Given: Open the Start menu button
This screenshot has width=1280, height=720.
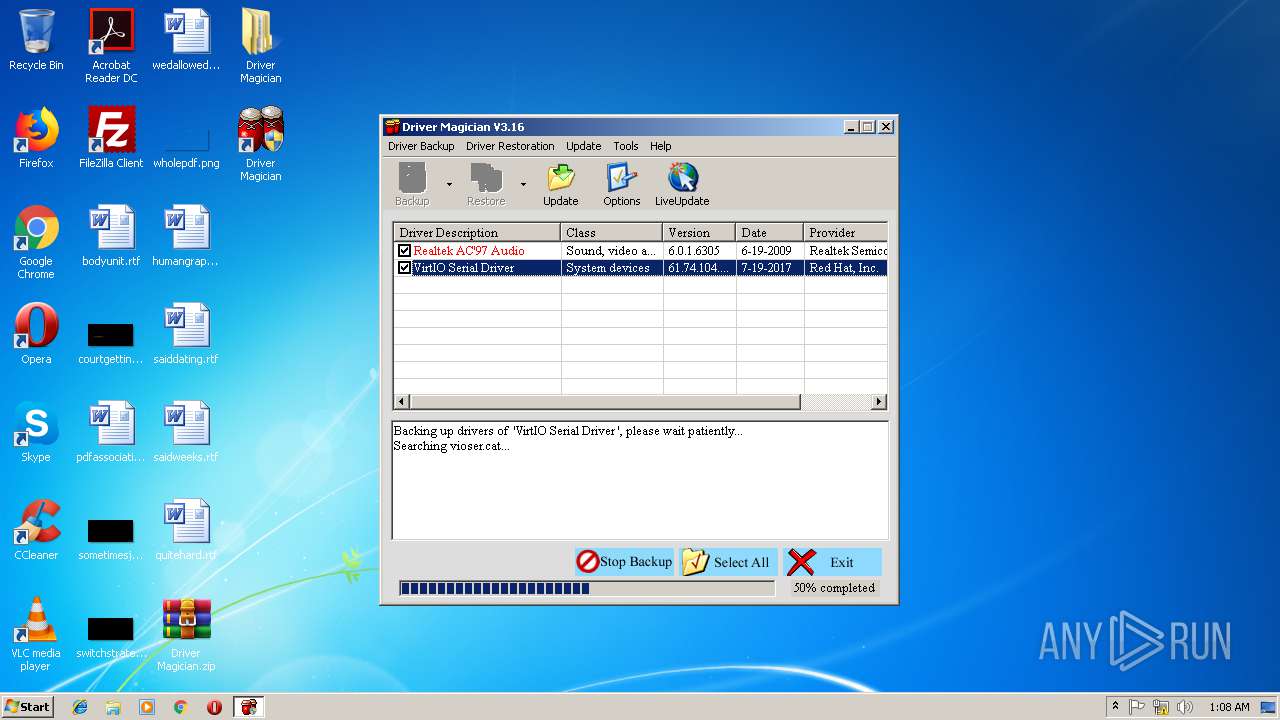Looking at the screenshot, I should 27,707.
